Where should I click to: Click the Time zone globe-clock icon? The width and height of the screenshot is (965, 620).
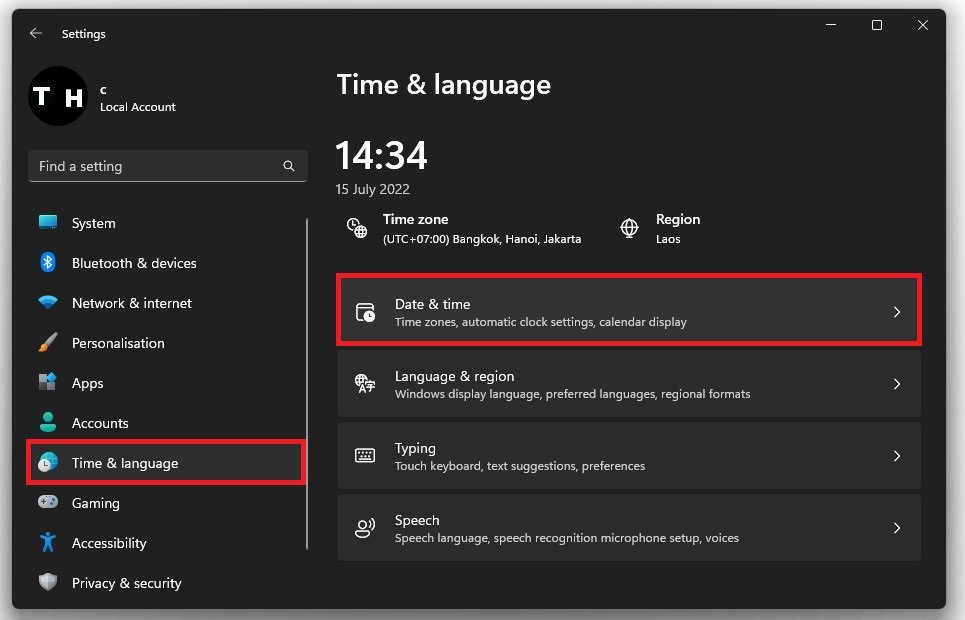point(357,228)
